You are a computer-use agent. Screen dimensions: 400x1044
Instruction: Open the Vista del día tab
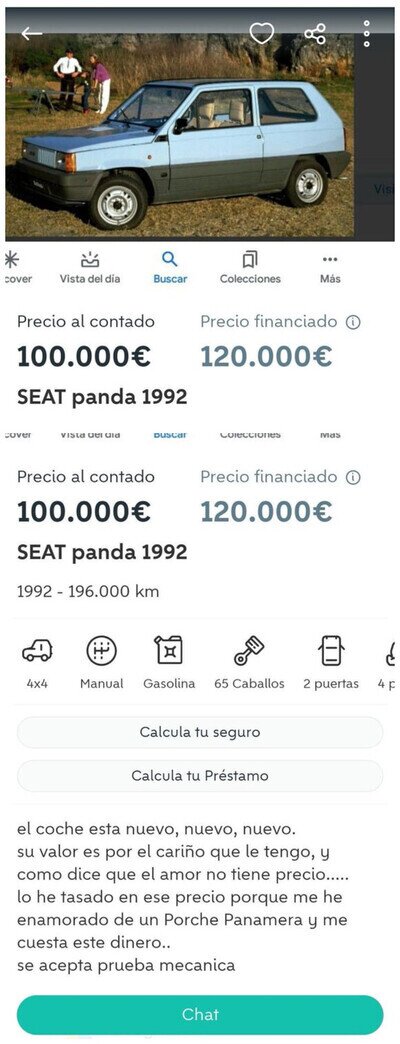point(90,268)
